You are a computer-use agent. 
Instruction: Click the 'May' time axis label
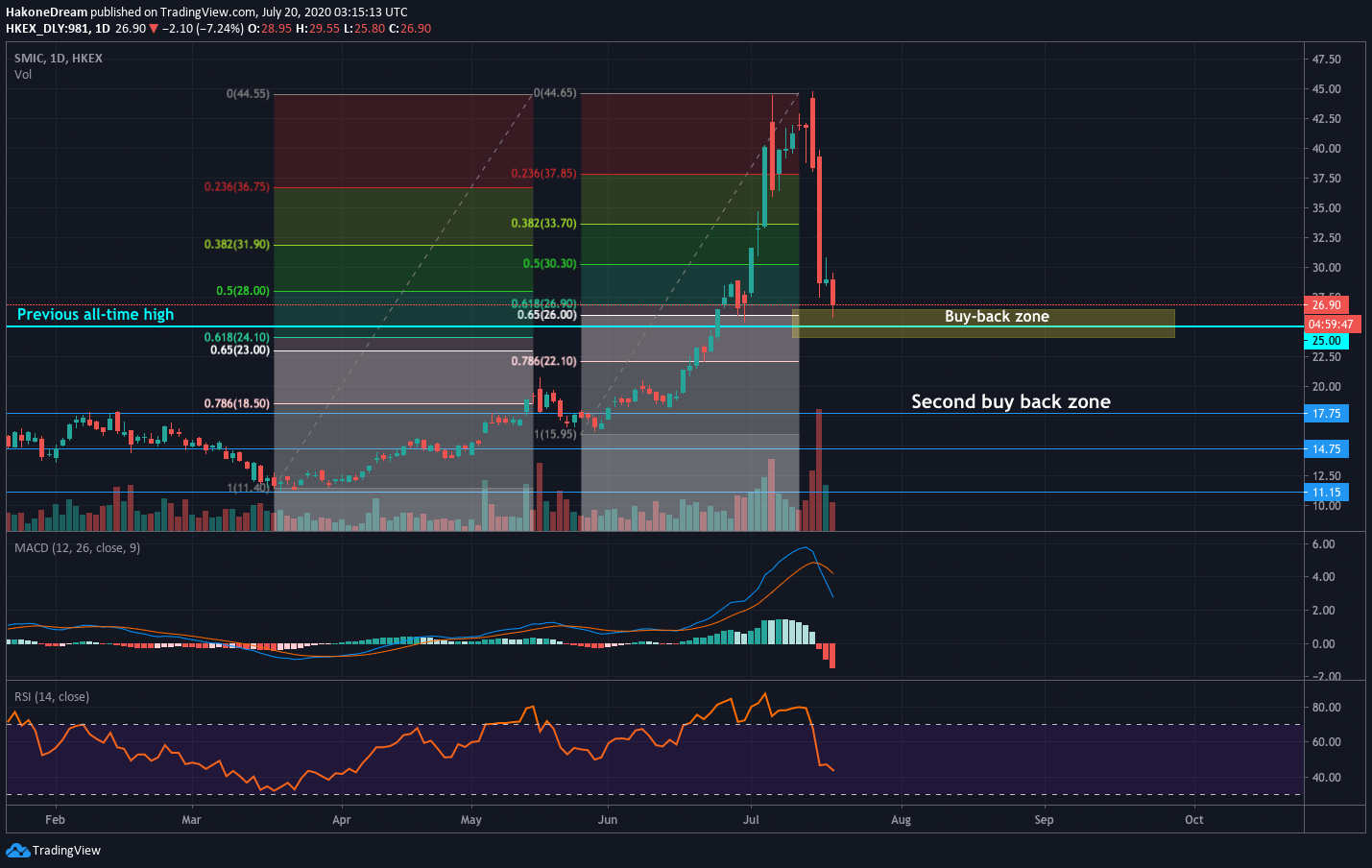click(x=470, y=820)
